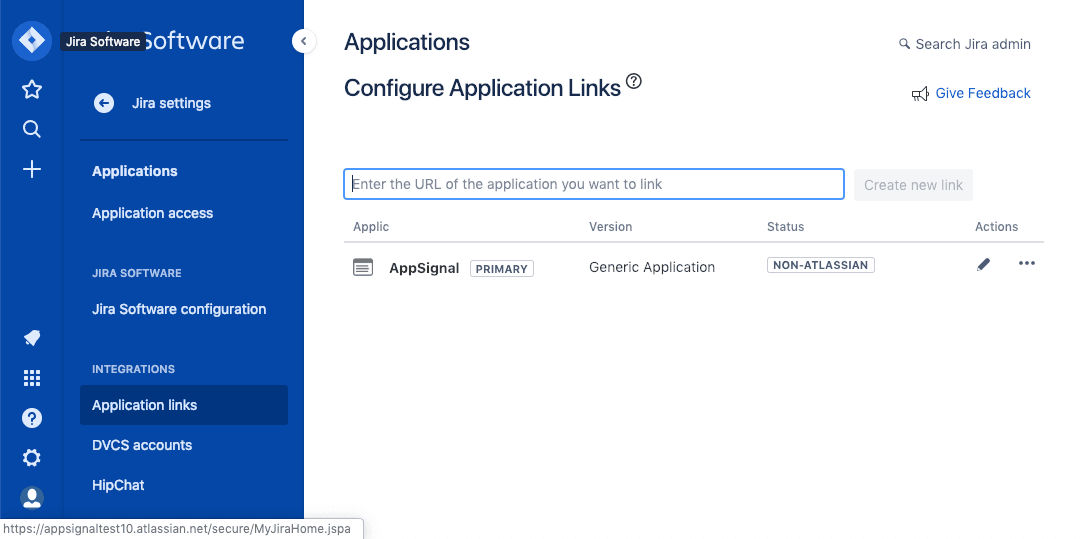Click the Search Jira admin magnifier icon
The width and height of the screenshot is (1081, 539).
click(905, 44)
